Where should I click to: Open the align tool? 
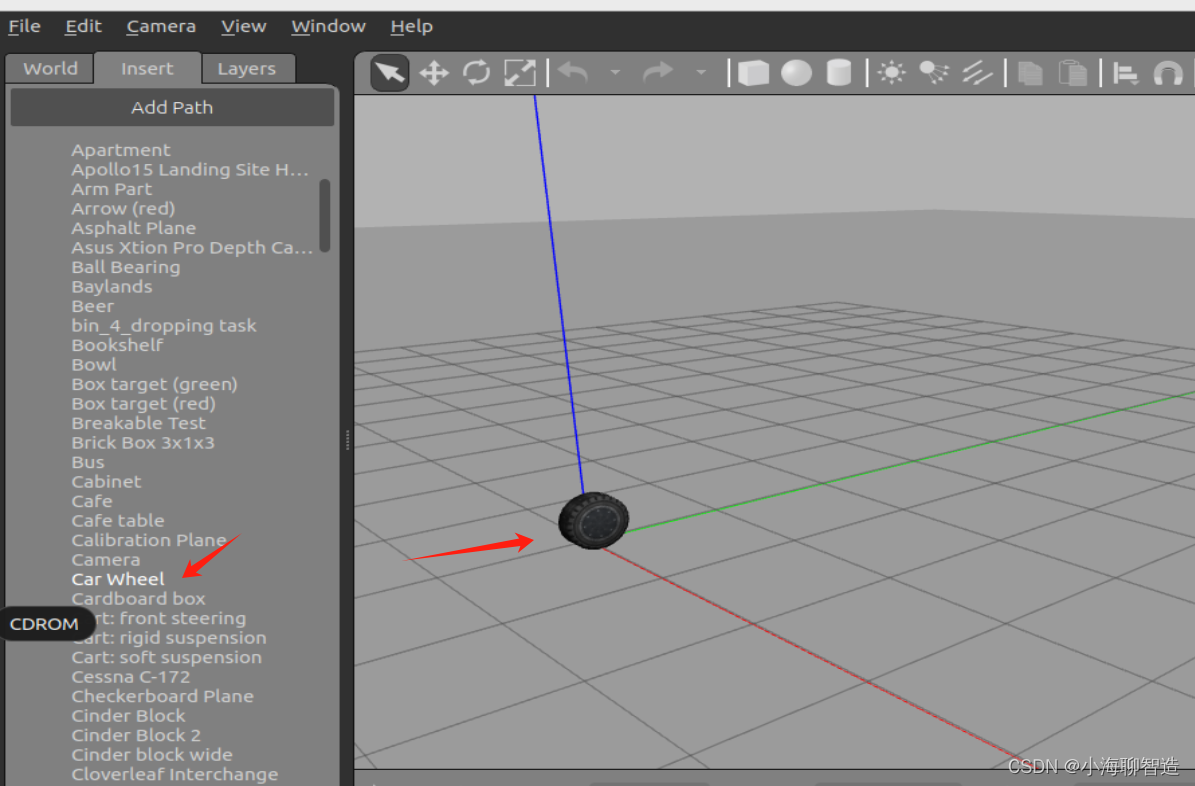[x=1125, y=74]
